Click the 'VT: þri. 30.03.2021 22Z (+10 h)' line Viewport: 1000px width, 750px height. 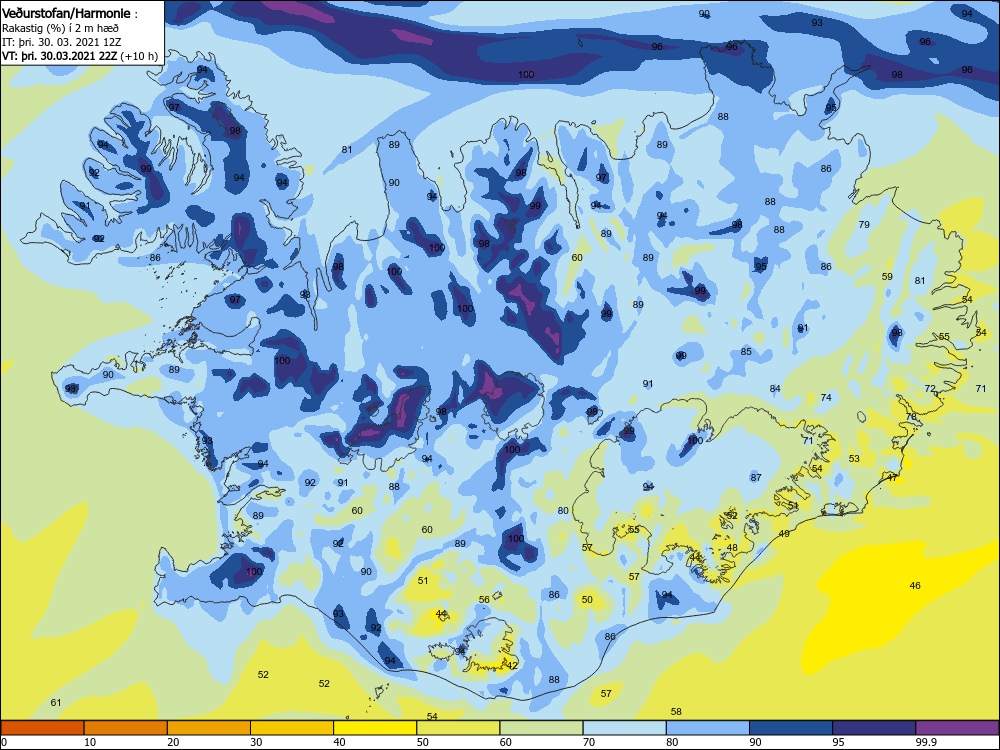[80, 56]
